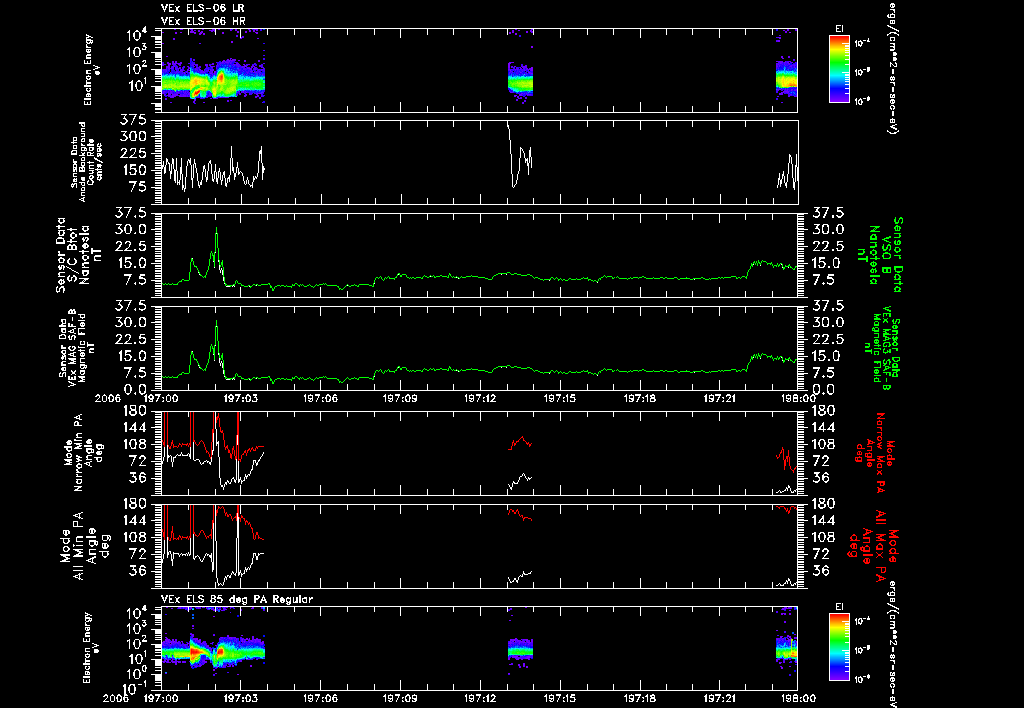Screen dimensions: 1024x708
Task: Click '197:18' on the bottom time axis
Action: click(x=640, y=698)
